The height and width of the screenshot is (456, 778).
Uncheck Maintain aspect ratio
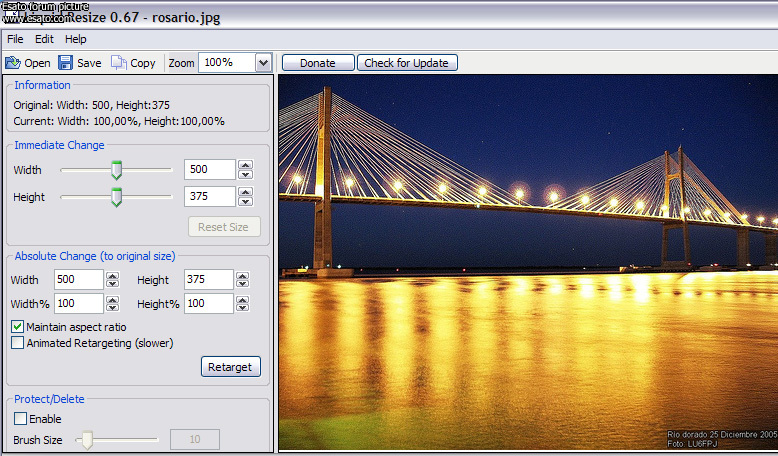(x=18, y=327)
